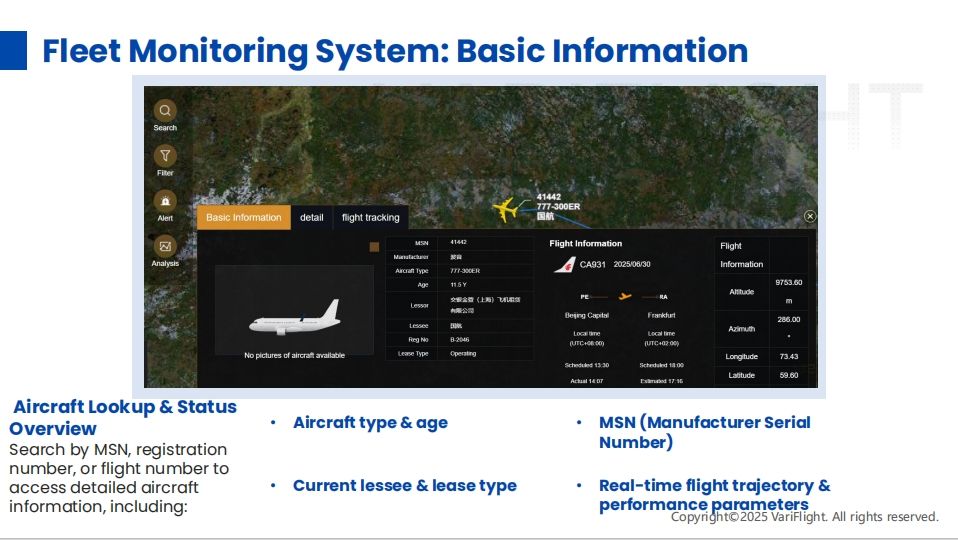
Task: Click the Lease Type value Operating
Action: click(463, 354)
